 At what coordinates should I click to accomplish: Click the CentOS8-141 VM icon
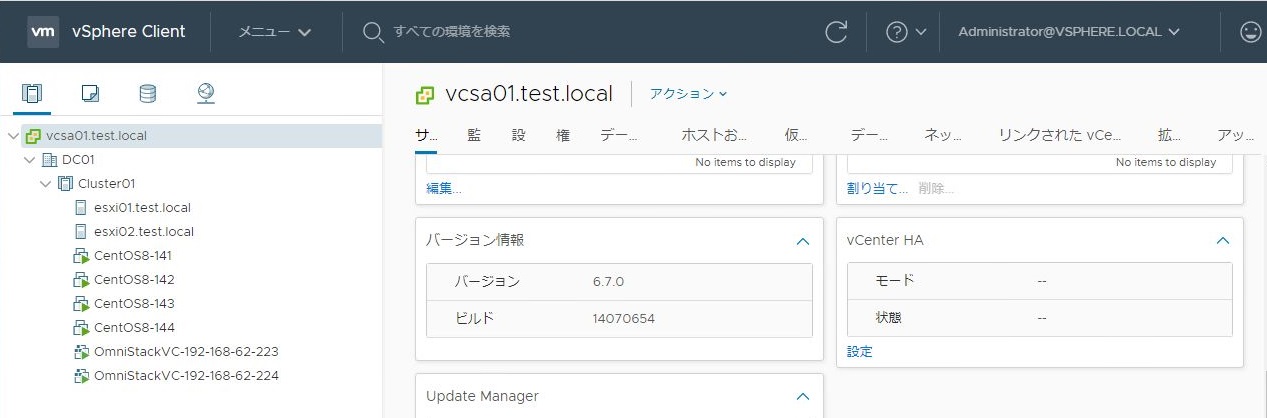tap(82, 256)
